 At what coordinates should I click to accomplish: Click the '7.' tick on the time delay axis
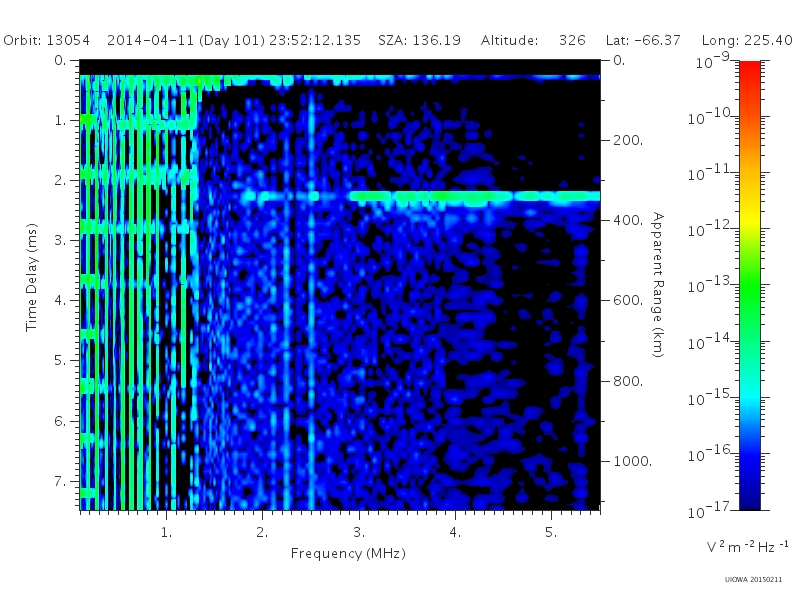[60, 481]
